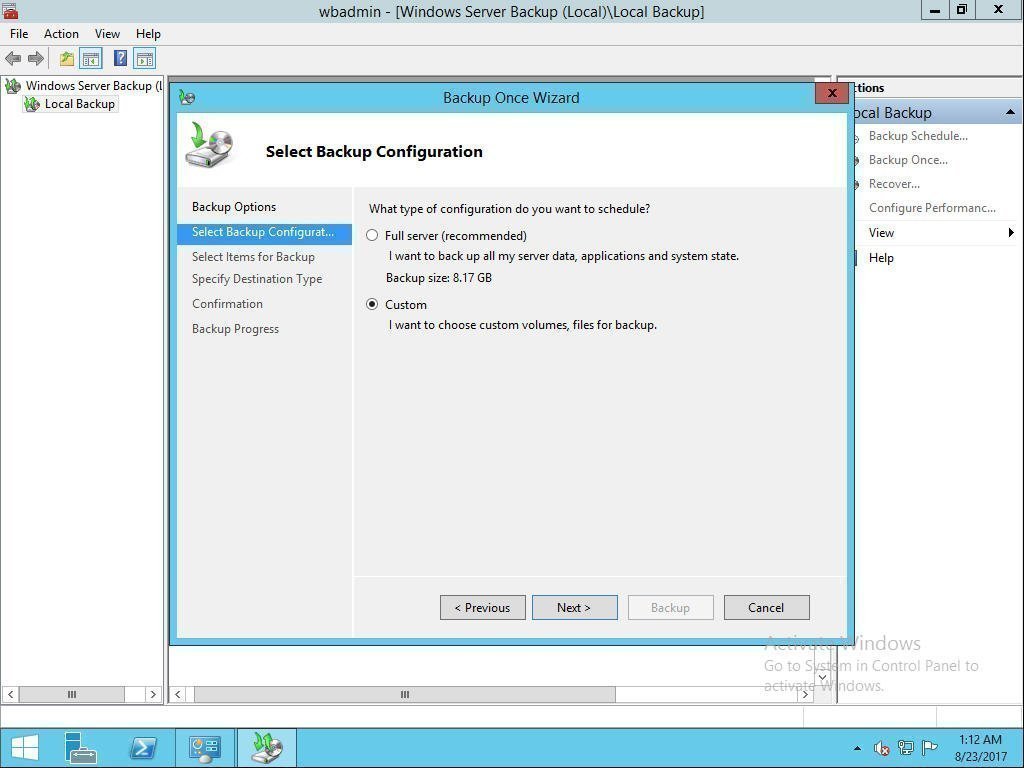Screen dimensions: 1024x768
Task: Click the Next button
Action: pos(575,607)
